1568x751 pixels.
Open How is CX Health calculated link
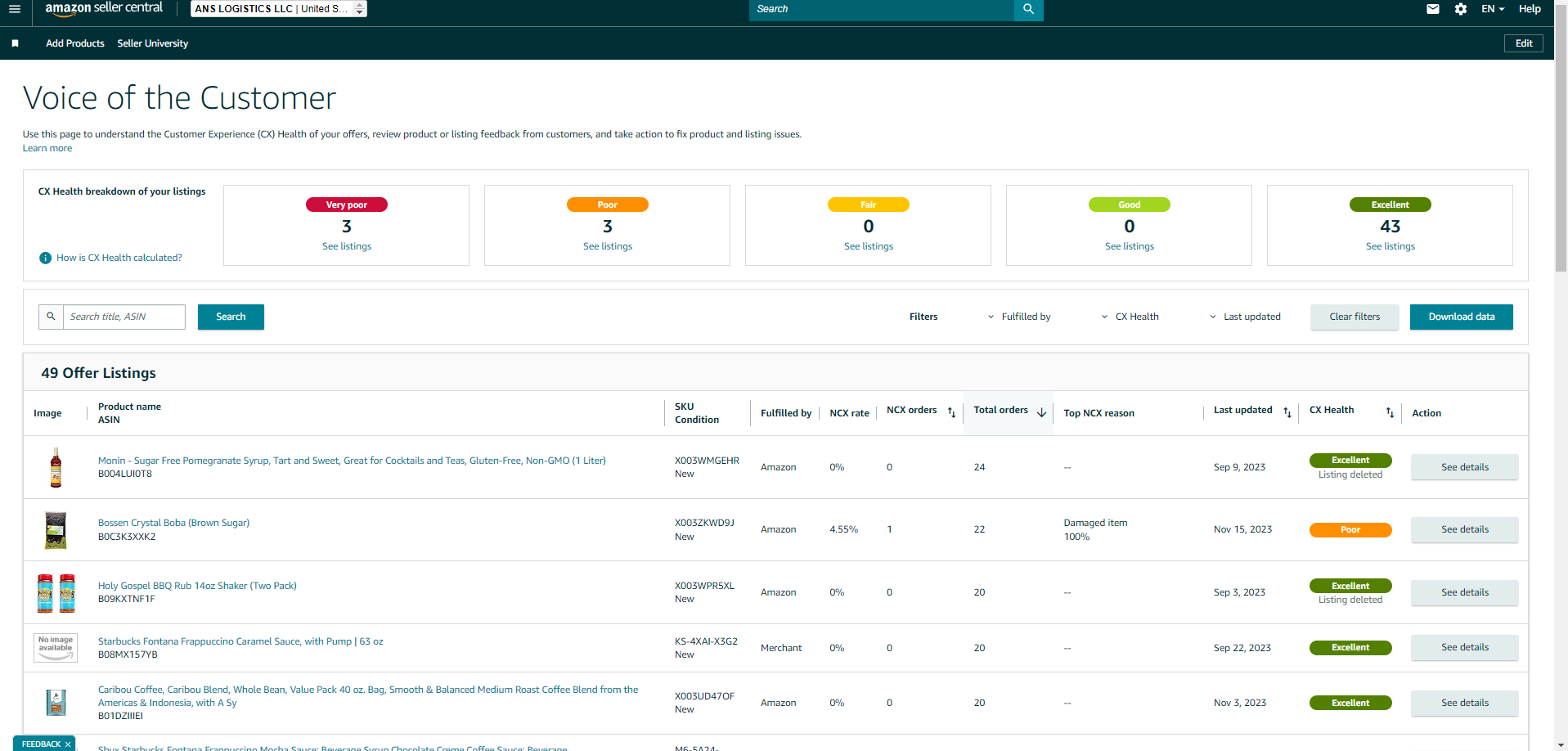click(x=119, y=258)
